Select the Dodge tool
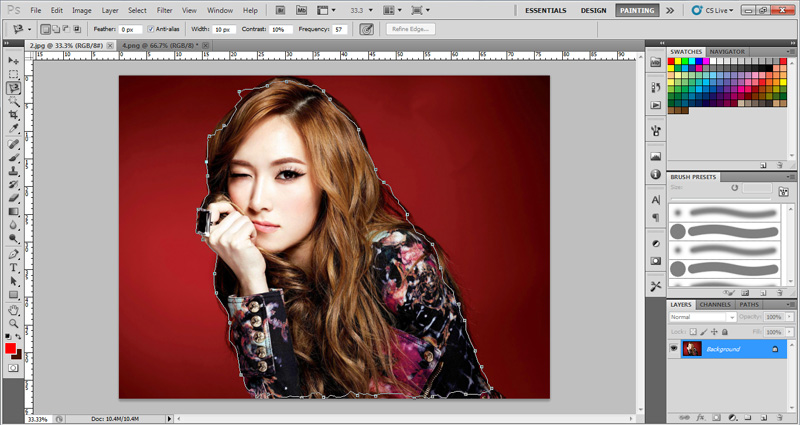This screenshot has width=800, height=425. pyautogui.click(x=13, y=238)
